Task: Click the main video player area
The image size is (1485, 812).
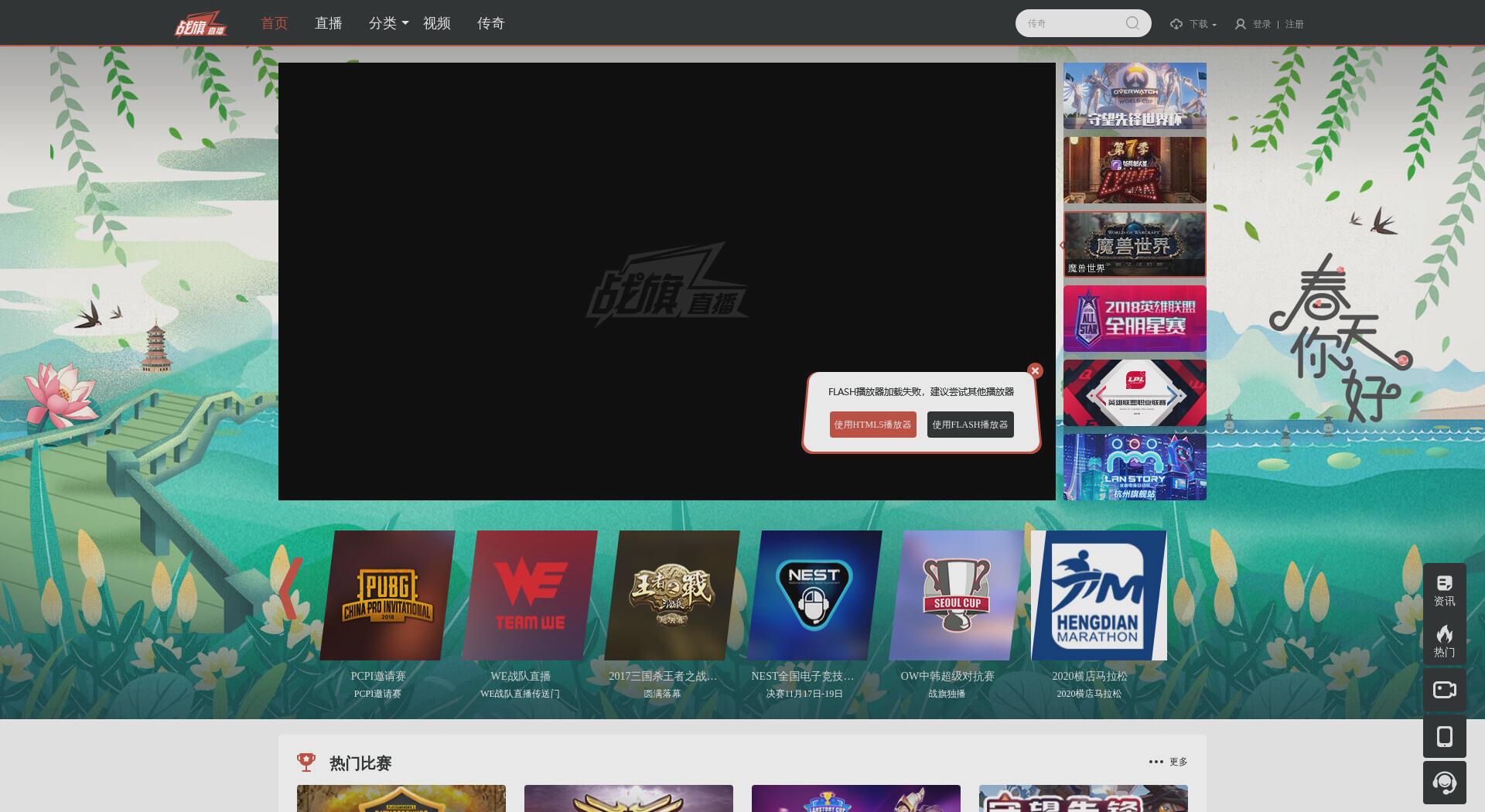Action: (x=667, y=281)
